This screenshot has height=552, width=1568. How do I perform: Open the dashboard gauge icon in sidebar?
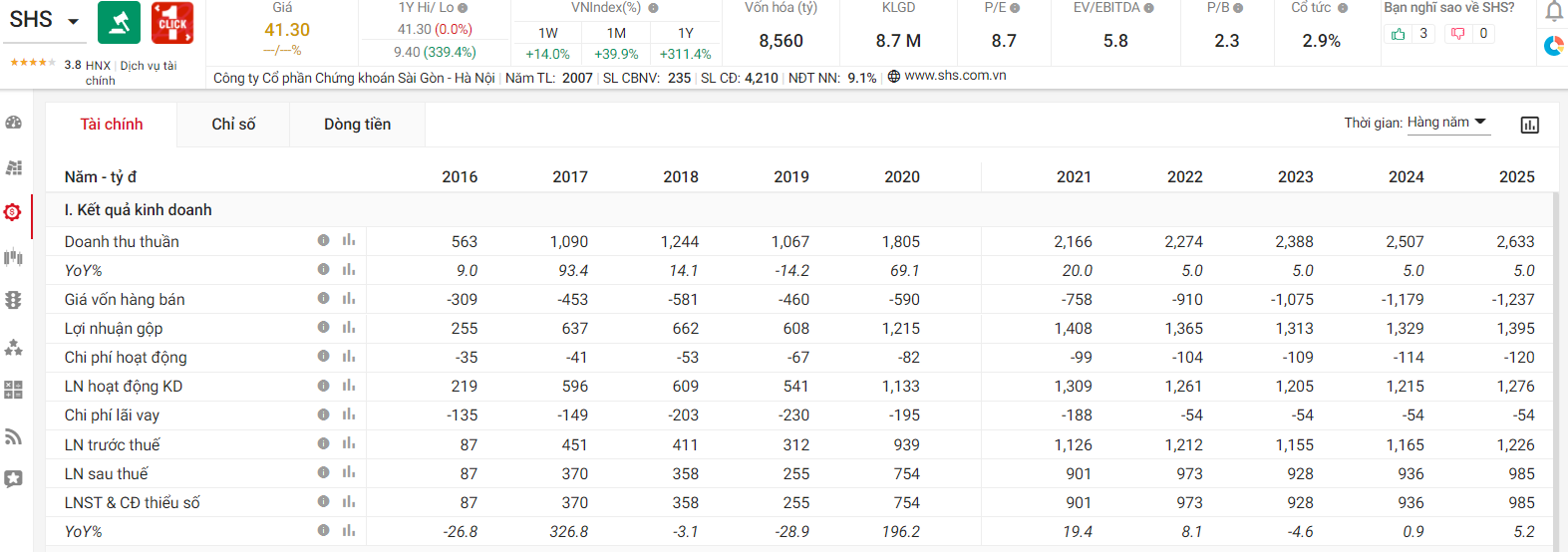click(x=14, y=123)
